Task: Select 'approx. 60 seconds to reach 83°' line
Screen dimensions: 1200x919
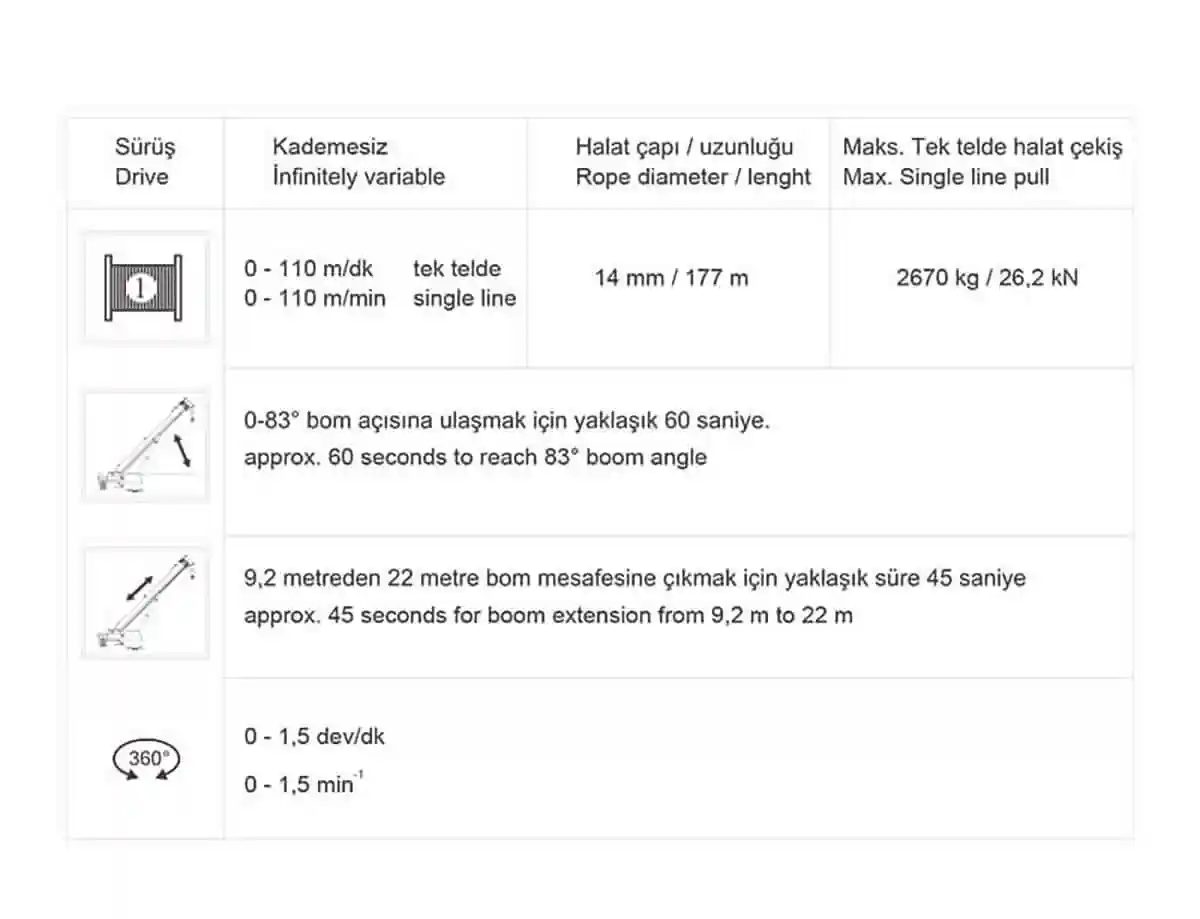Action: pyautogui.click(x=475, y=458)
